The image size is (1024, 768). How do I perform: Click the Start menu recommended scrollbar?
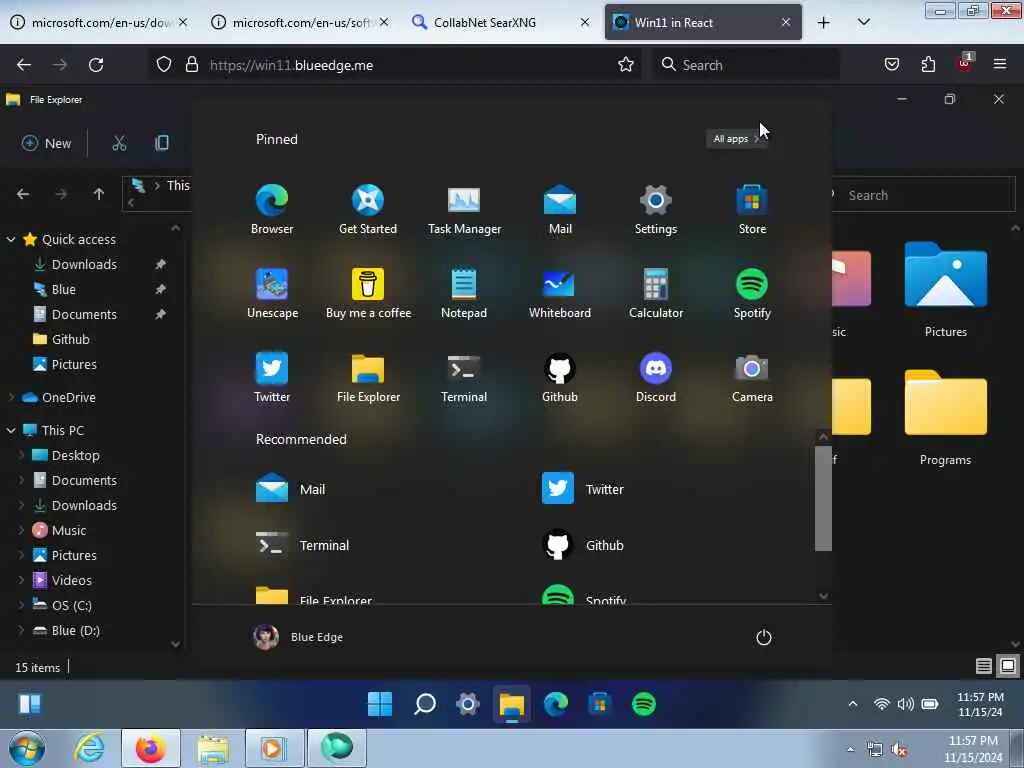pyautogui.click(x=823, y=498)
